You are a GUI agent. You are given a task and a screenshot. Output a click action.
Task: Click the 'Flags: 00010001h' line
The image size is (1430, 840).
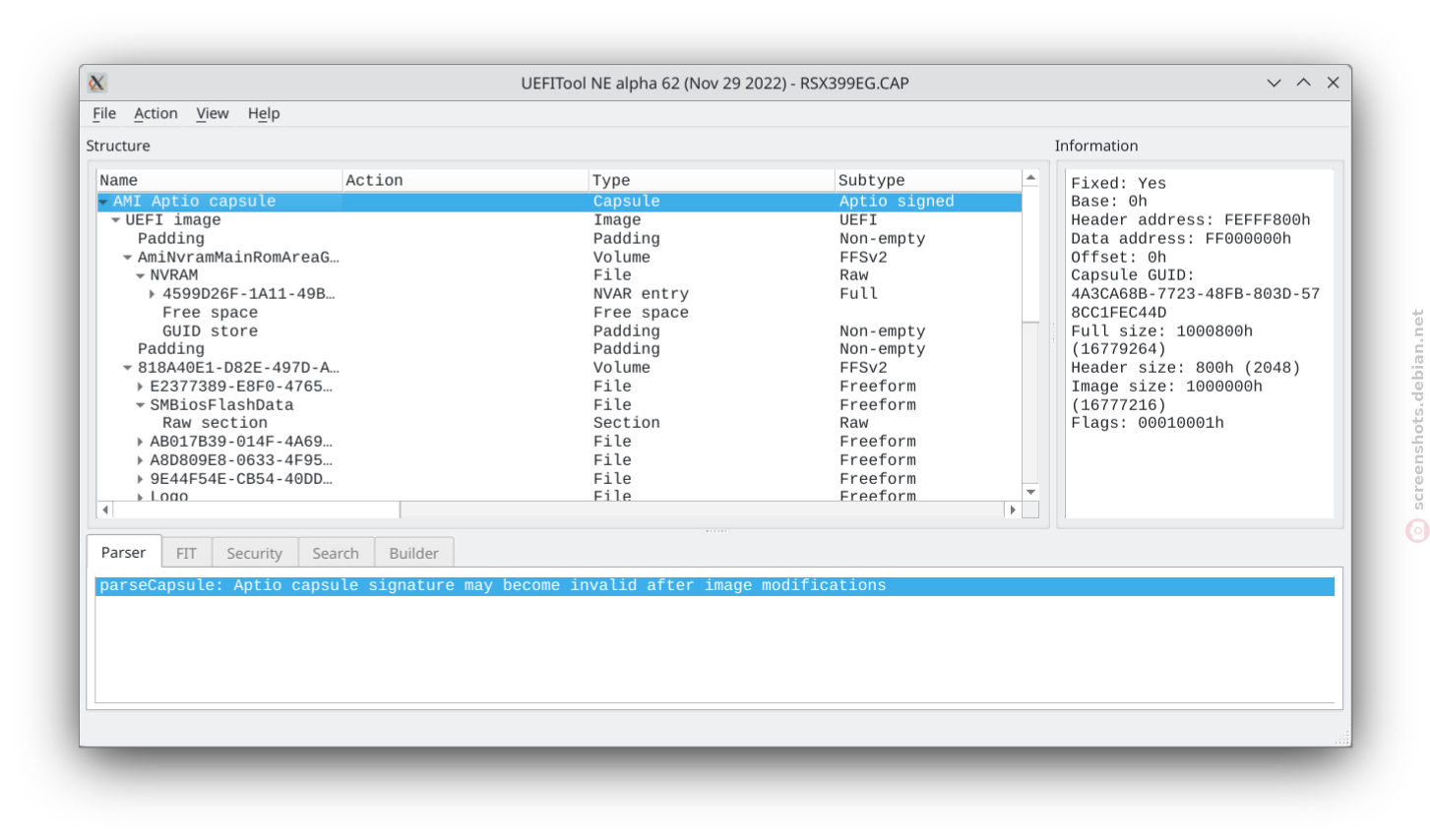(x=1148, y=423)
